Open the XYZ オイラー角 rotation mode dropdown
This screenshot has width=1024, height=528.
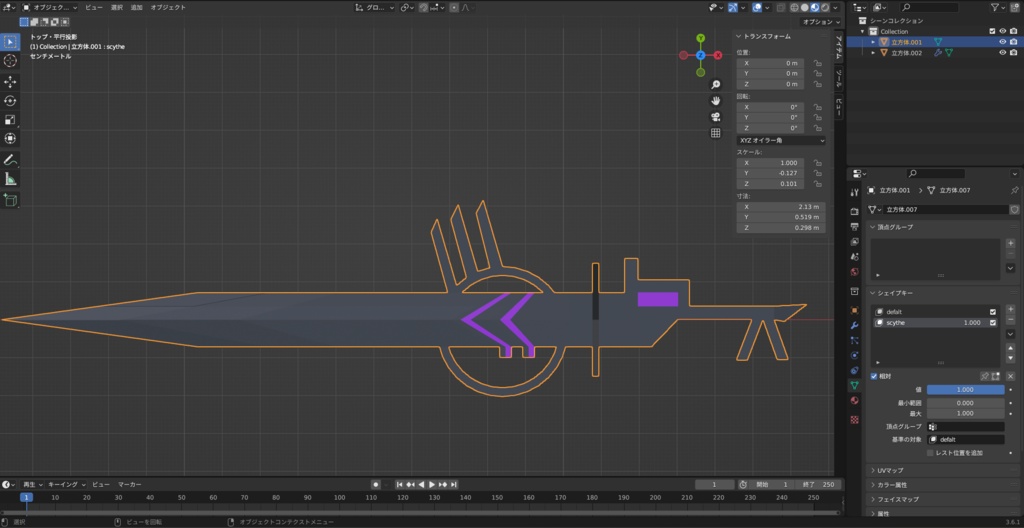781,140
